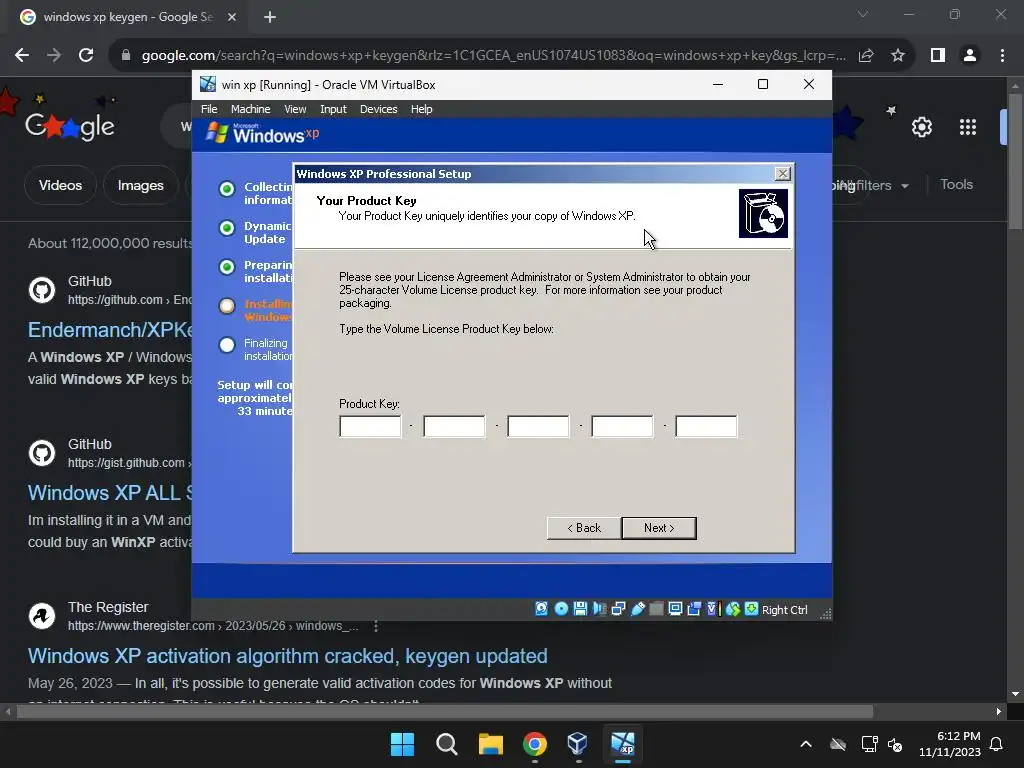The image size is (1024, 768).
Task: Share this page from the address bar
Action: 866,56
